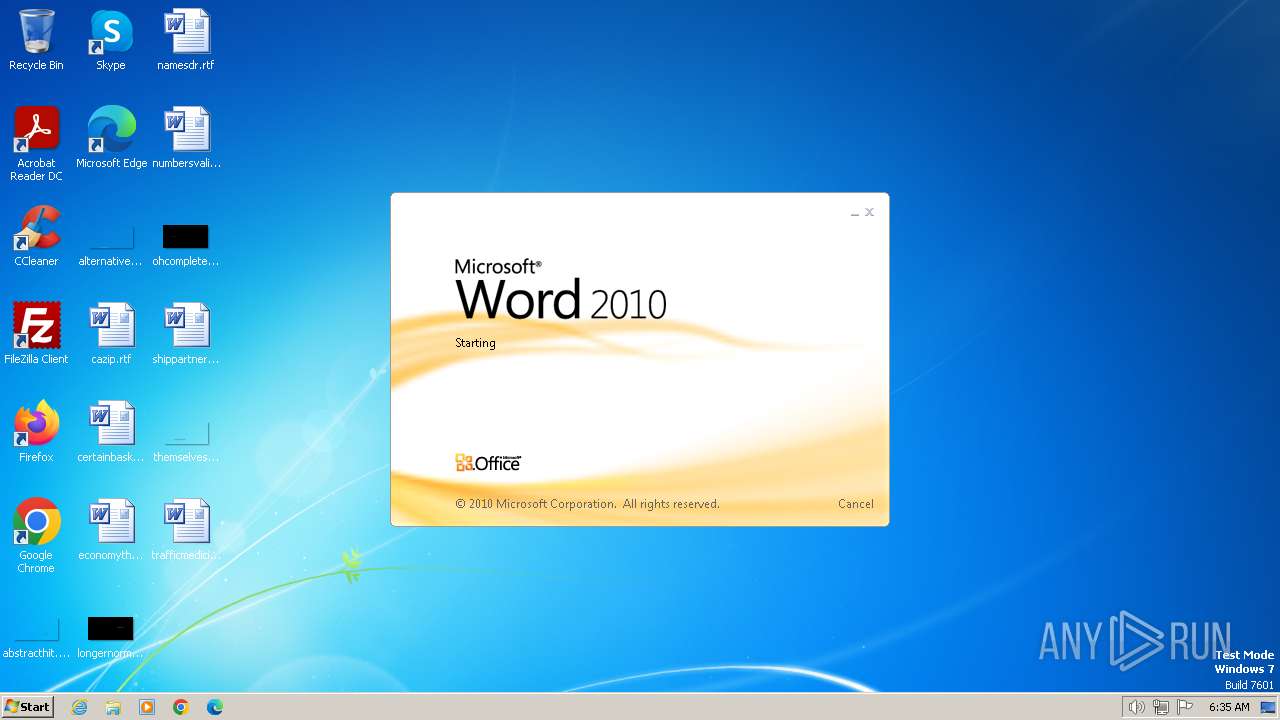
Task: Launch Internet Explorer from the taskbar
Action: 80,707
